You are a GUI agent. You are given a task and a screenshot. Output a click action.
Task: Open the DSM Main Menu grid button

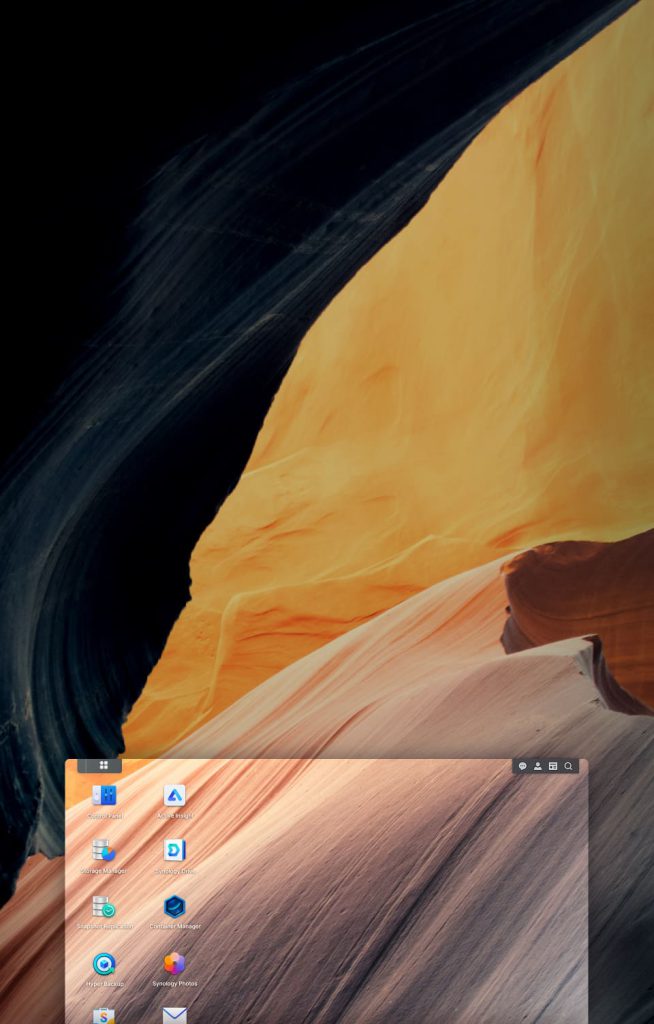pos(103,766)
